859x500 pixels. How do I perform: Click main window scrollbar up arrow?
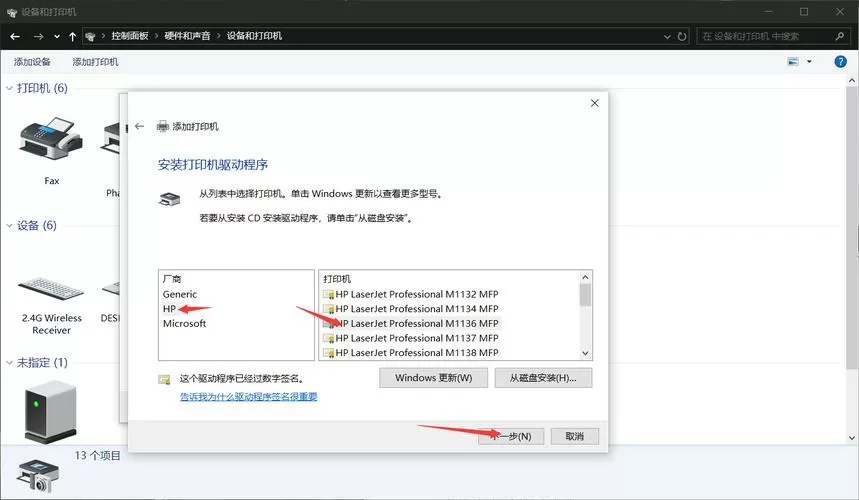coord(852,81)
